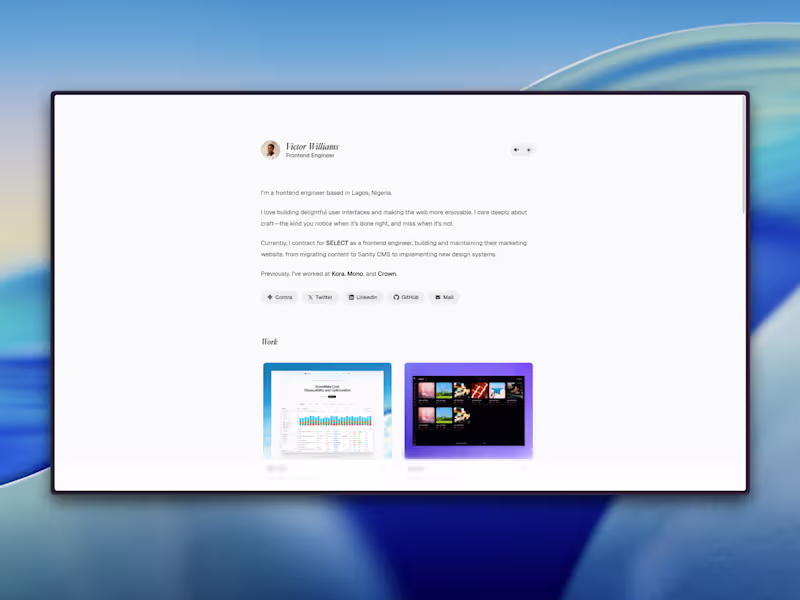Click the Mail contact button
Screen dimensions: 800x600
444,297
